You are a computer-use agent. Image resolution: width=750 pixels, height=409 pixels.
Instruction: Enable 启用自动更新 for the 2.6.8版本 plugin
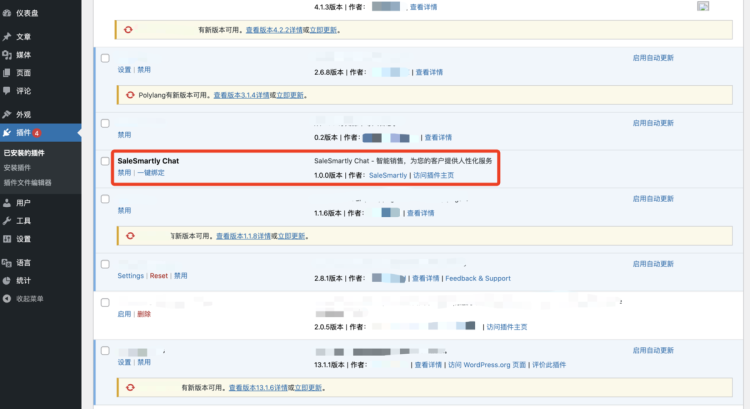click(653, 58)
